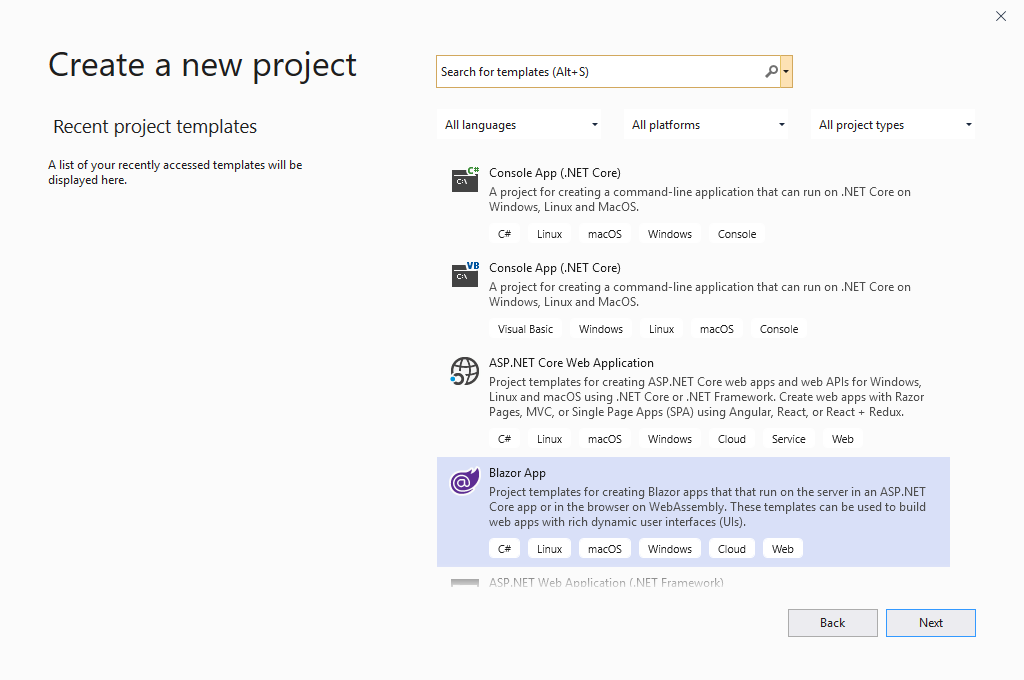Click the Back button
This screenshot has height=680, width=1024.
click(833, 623)
